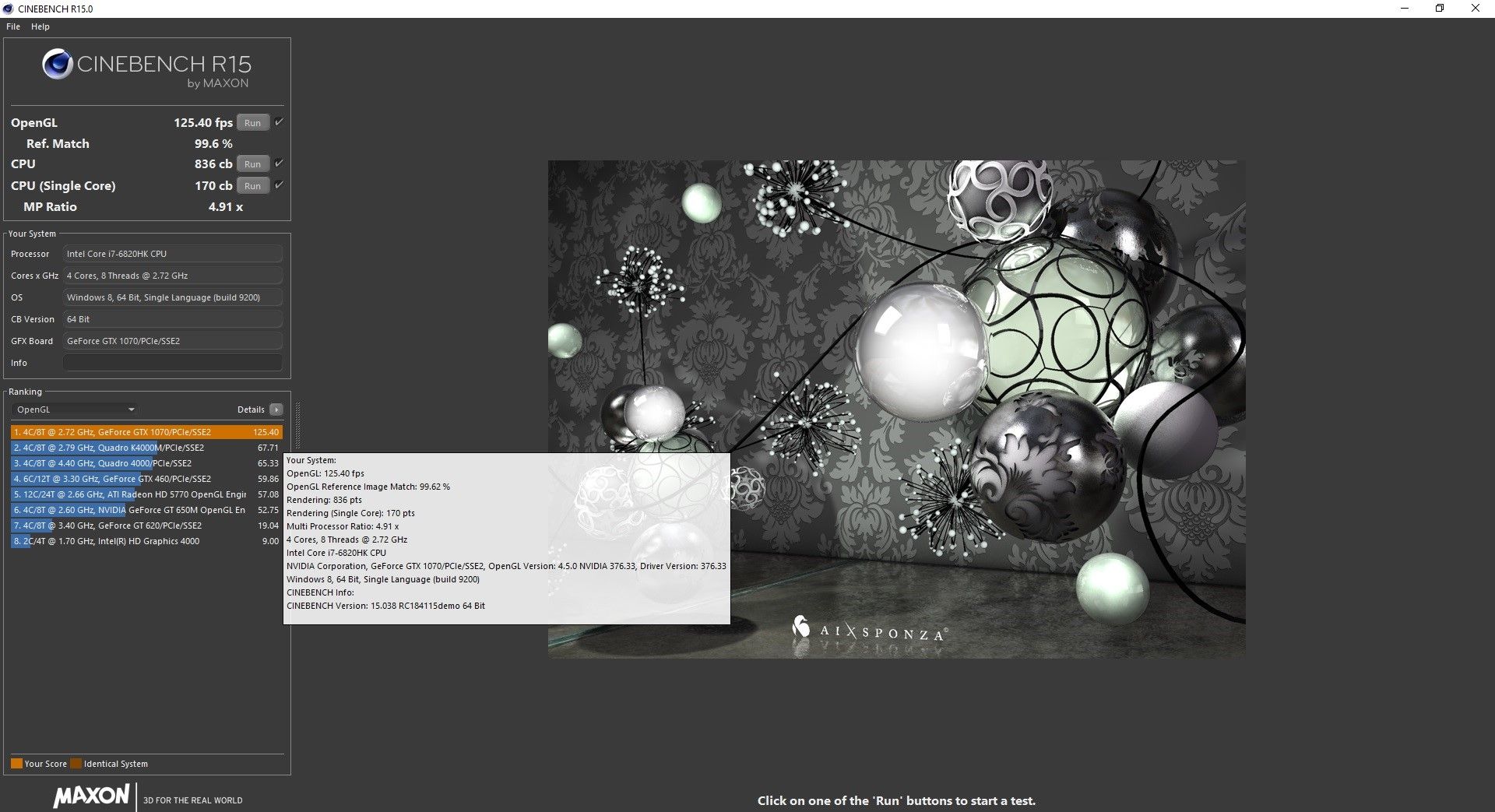Select ranking row 8 Intel HD Graphics 4000
Viewport: 1495px width, 812px height.
[x=146, y=541]
